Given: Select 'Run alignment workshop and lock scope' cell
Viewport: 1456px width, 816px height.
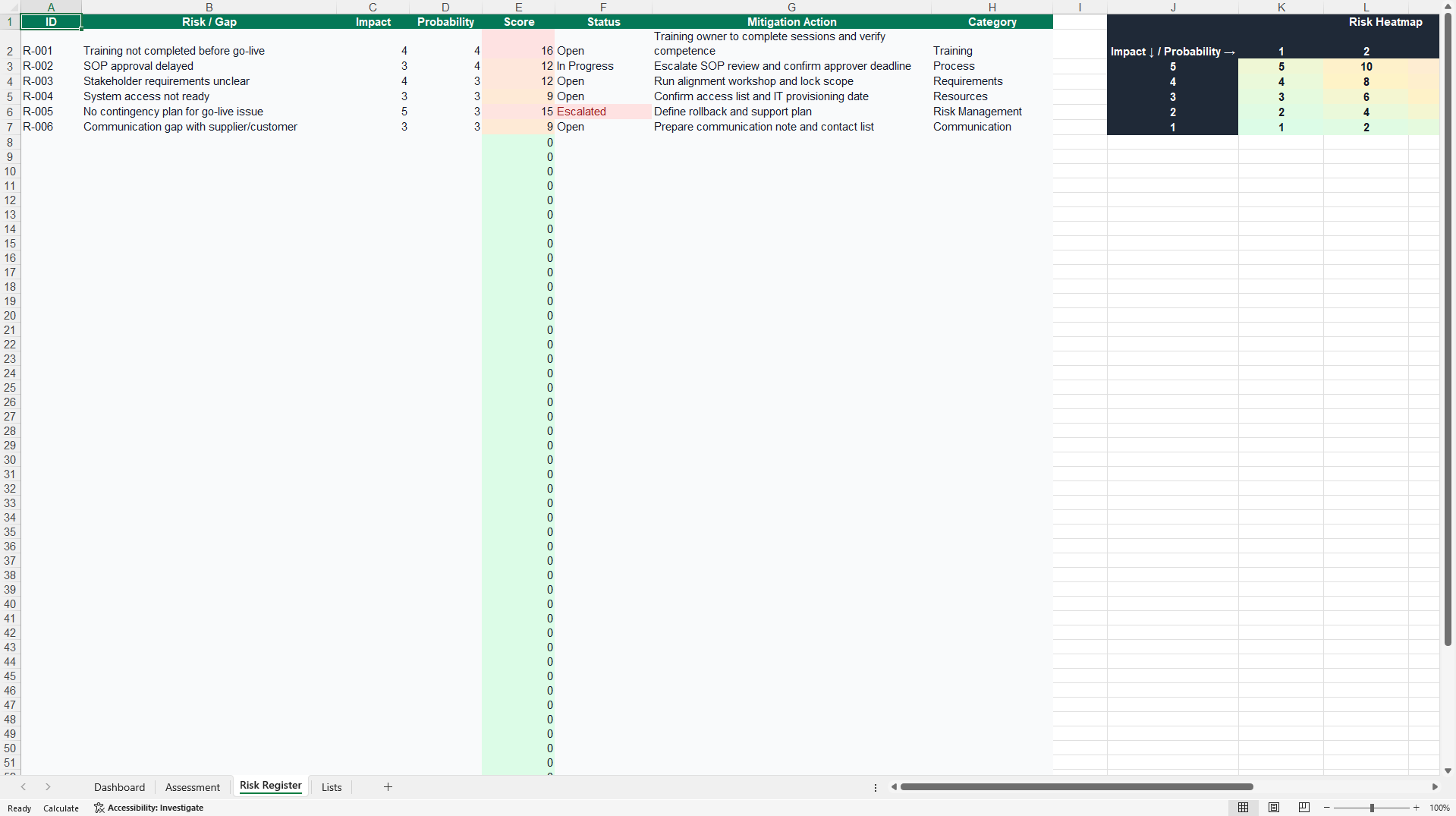Looking at the screenshot, I should [791, 81].
